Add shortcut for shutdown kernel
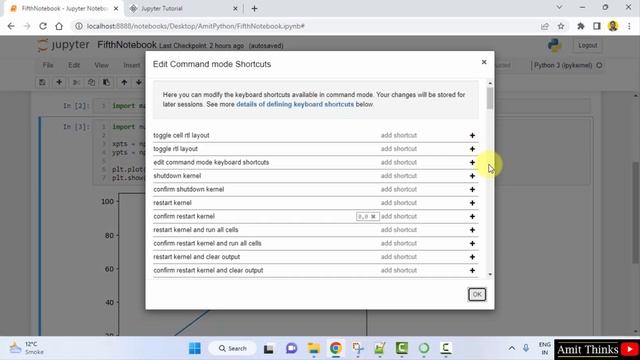 [x=472, y=176]
